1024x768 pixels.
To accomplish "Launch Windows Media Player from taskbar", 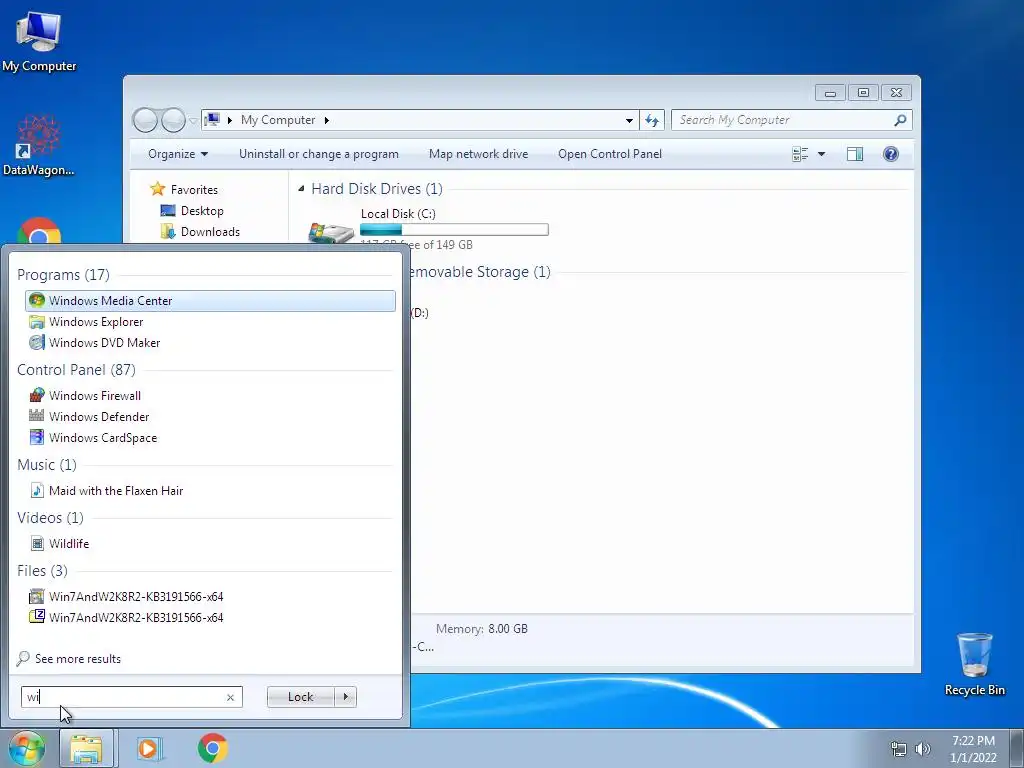I will point(150,748).
